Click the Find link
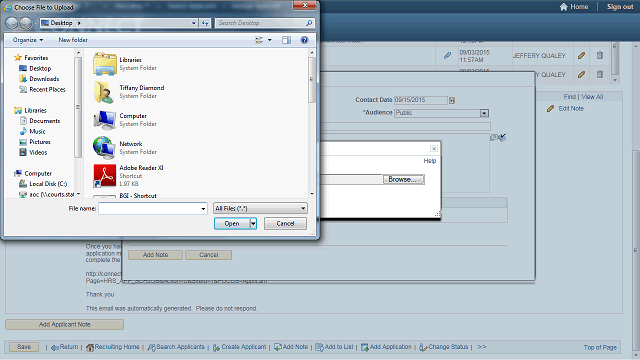The height and width of the screenshot is (360, 640). (x=570, y=97)
